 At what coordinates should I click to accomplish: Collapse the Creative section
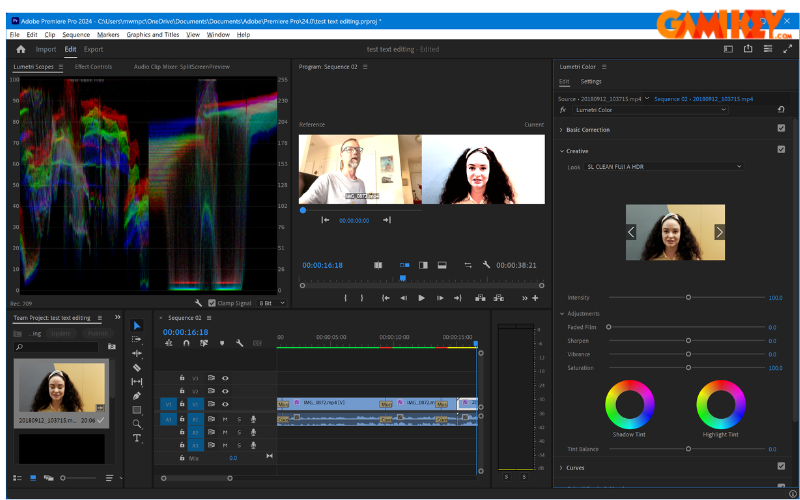tap(562, 152)
